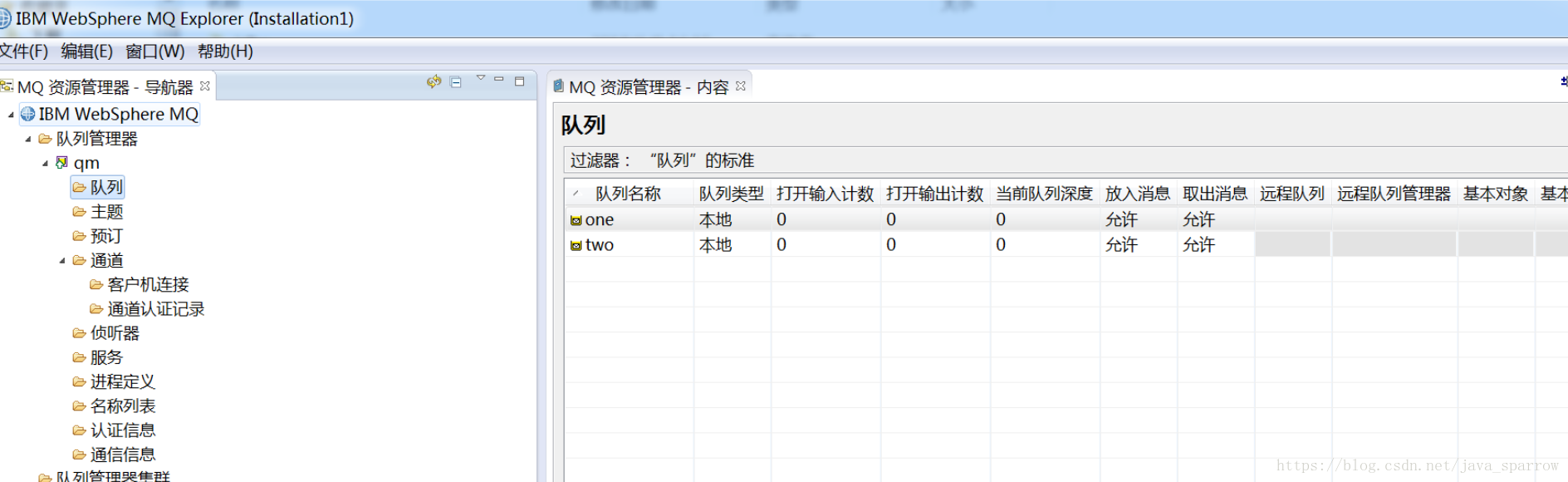
Task: Click the collapse-all icon in the navigator toolbar
Action: pos(456,81)
